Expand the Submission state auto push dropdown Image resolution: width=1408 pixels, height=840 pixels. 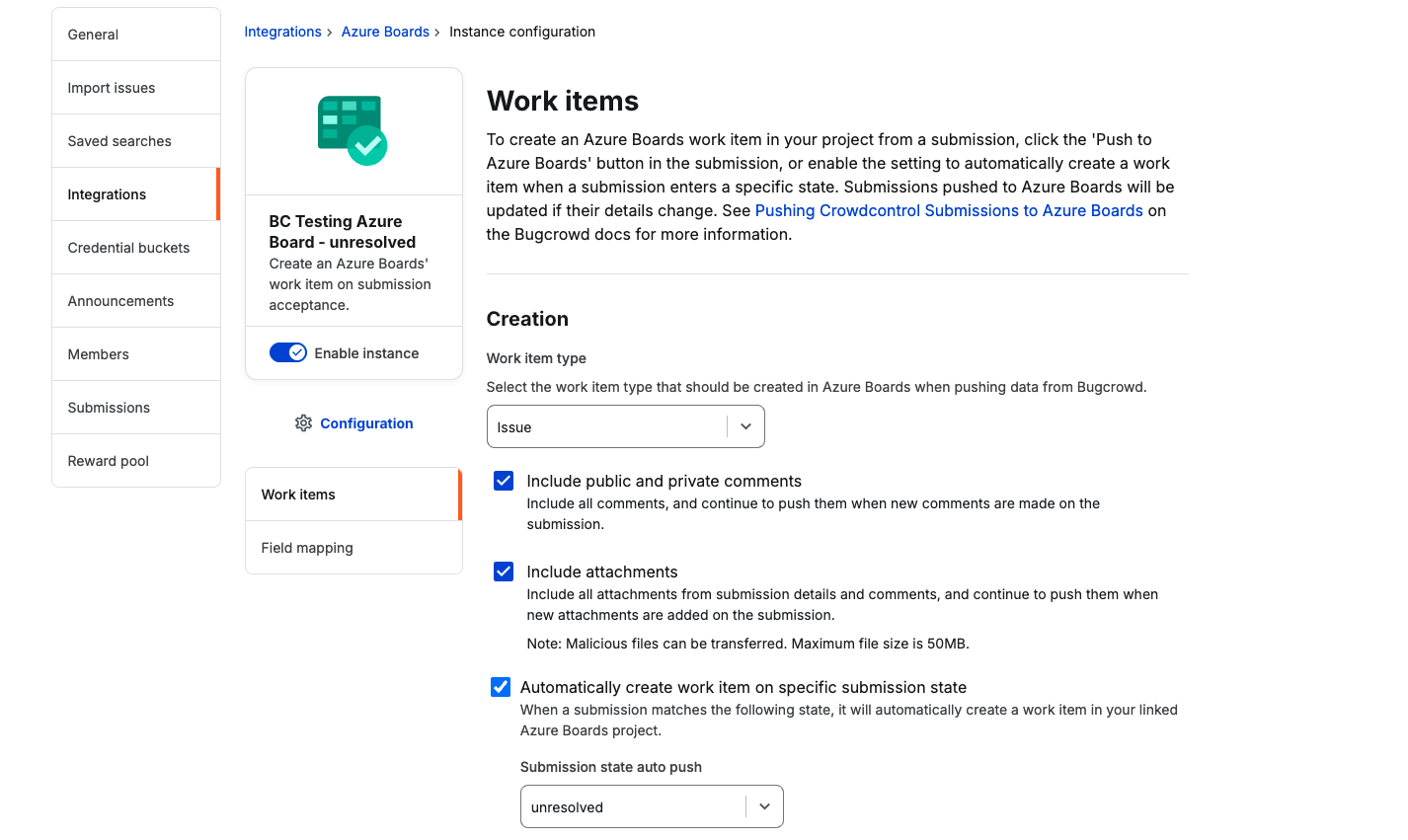[632, 807]
